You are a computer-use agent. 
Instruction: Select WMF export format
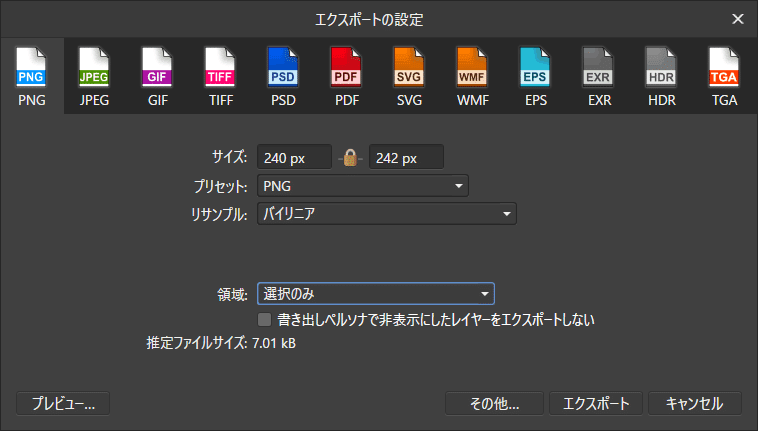coord(472,76)
